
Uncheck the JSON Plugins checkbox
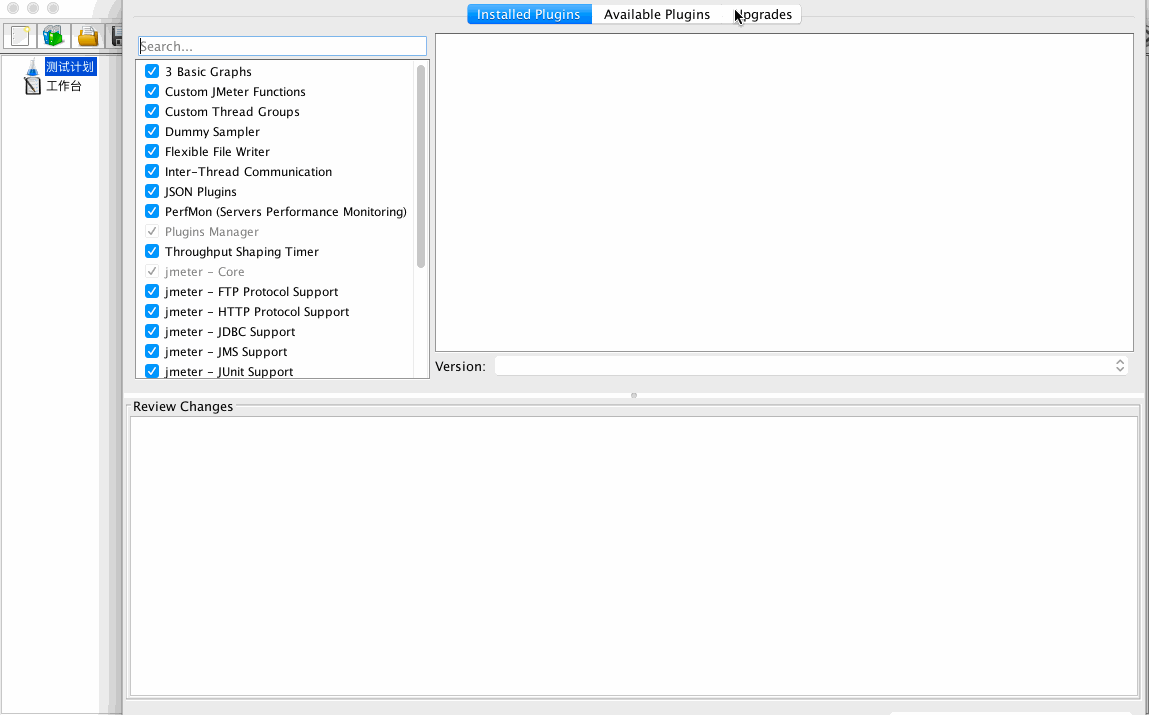[x=152, y=191]
